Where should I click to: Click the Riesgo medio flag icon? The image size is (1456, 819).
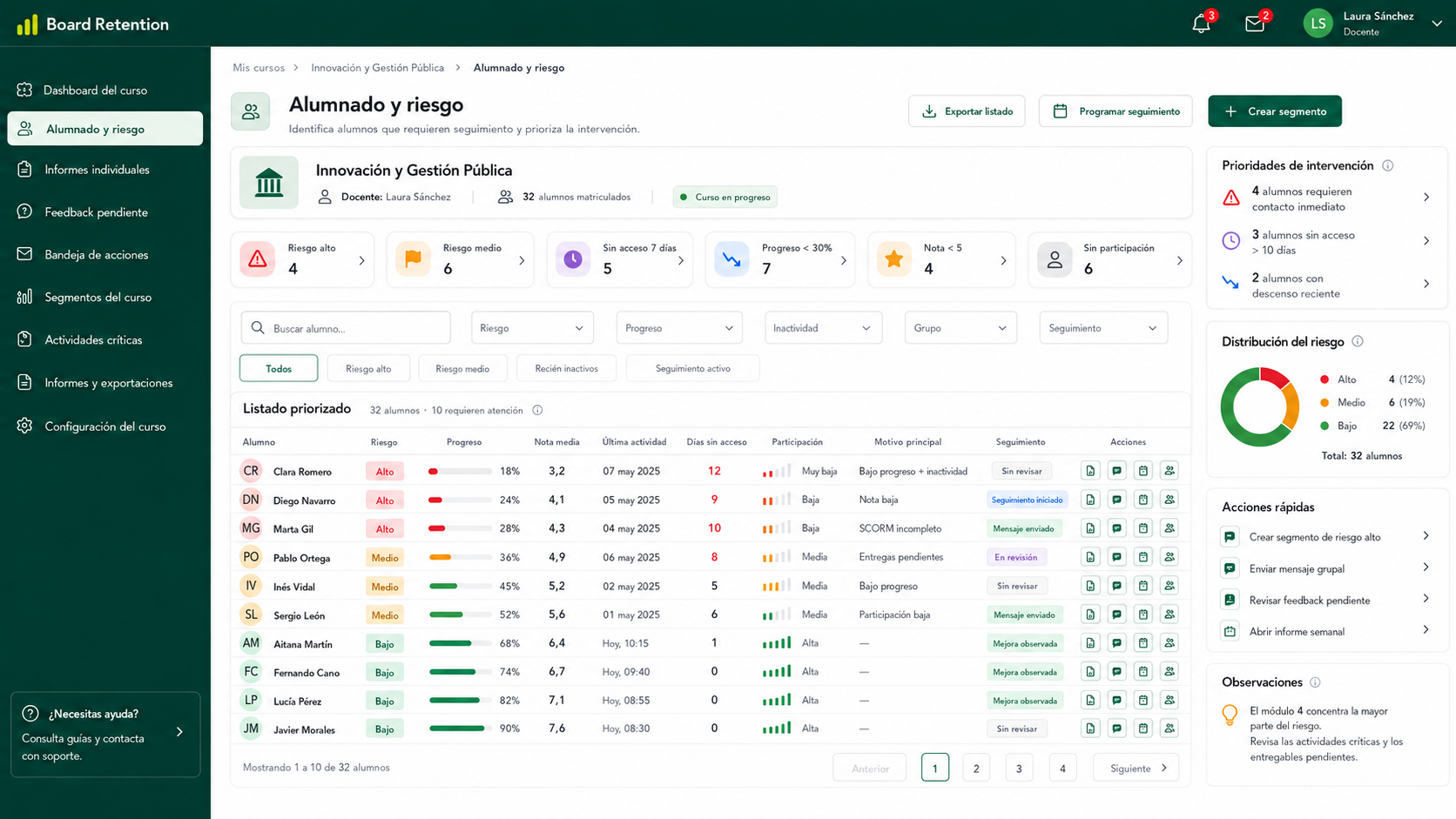(x=413, y=259)
